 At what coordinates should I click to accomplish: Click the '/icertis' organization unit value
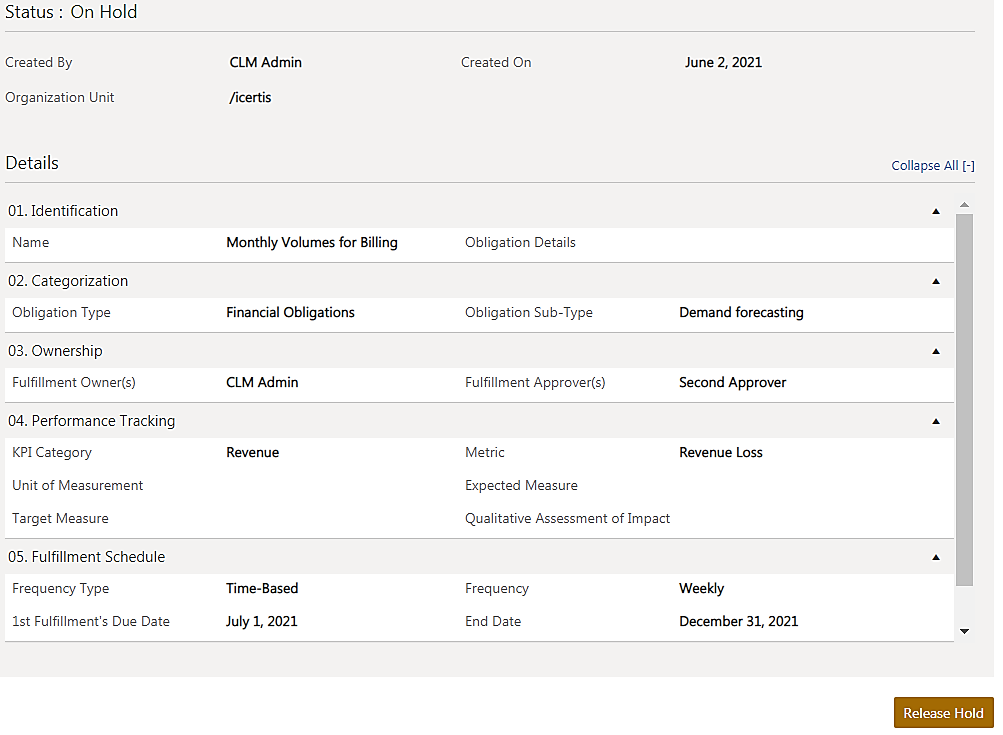(x=250, y=97)
